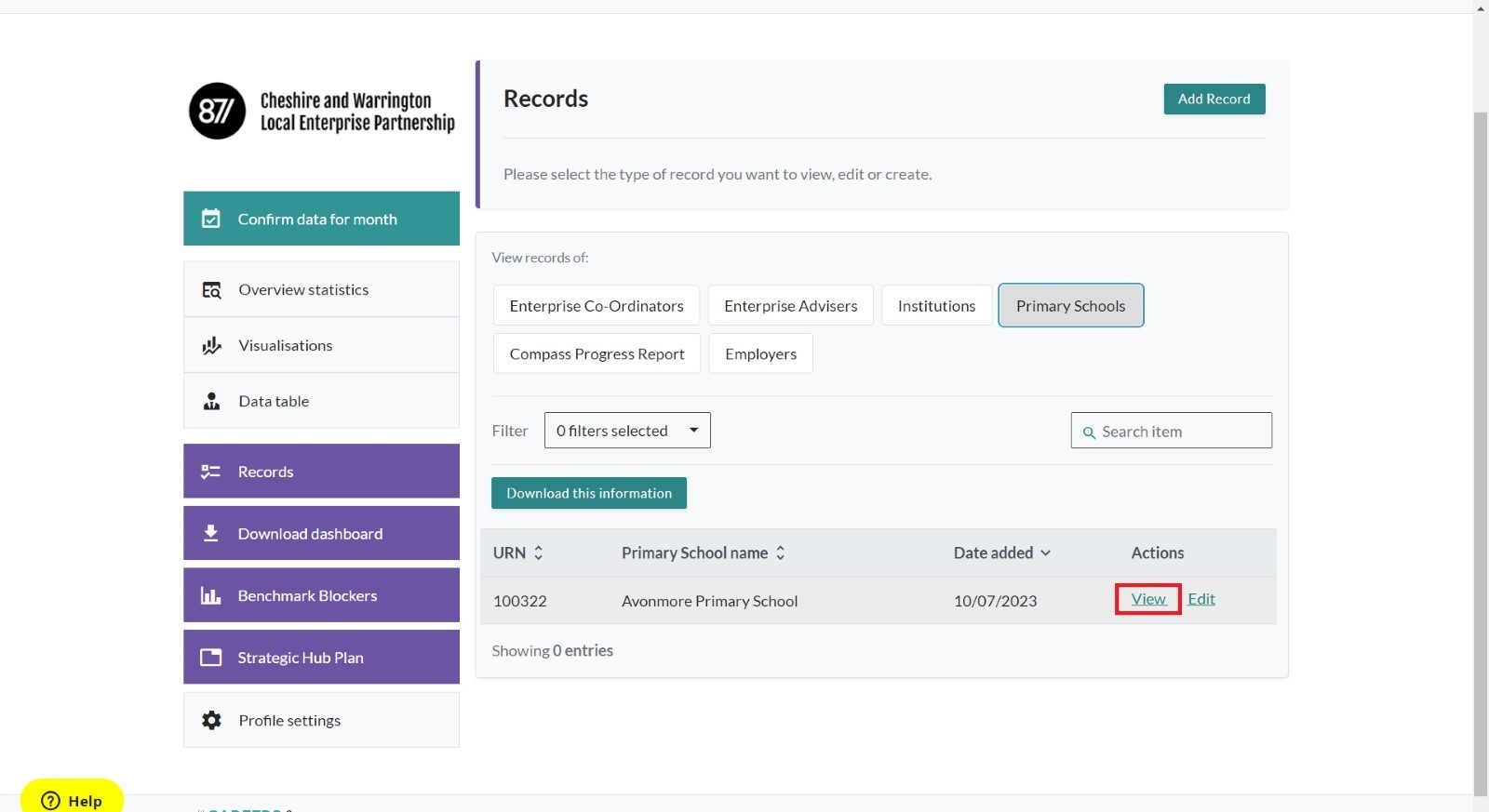Click the Visualisations chart icon
Image resolution: width=1489 pixels, height=812 pixels.
coord(212,346)
